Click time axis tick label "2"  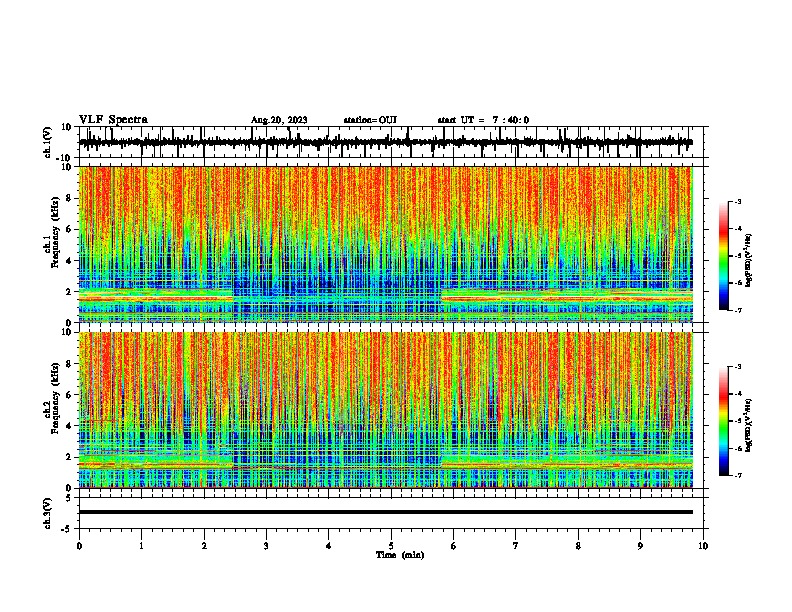pyautogui.click(x=204, y=546)
